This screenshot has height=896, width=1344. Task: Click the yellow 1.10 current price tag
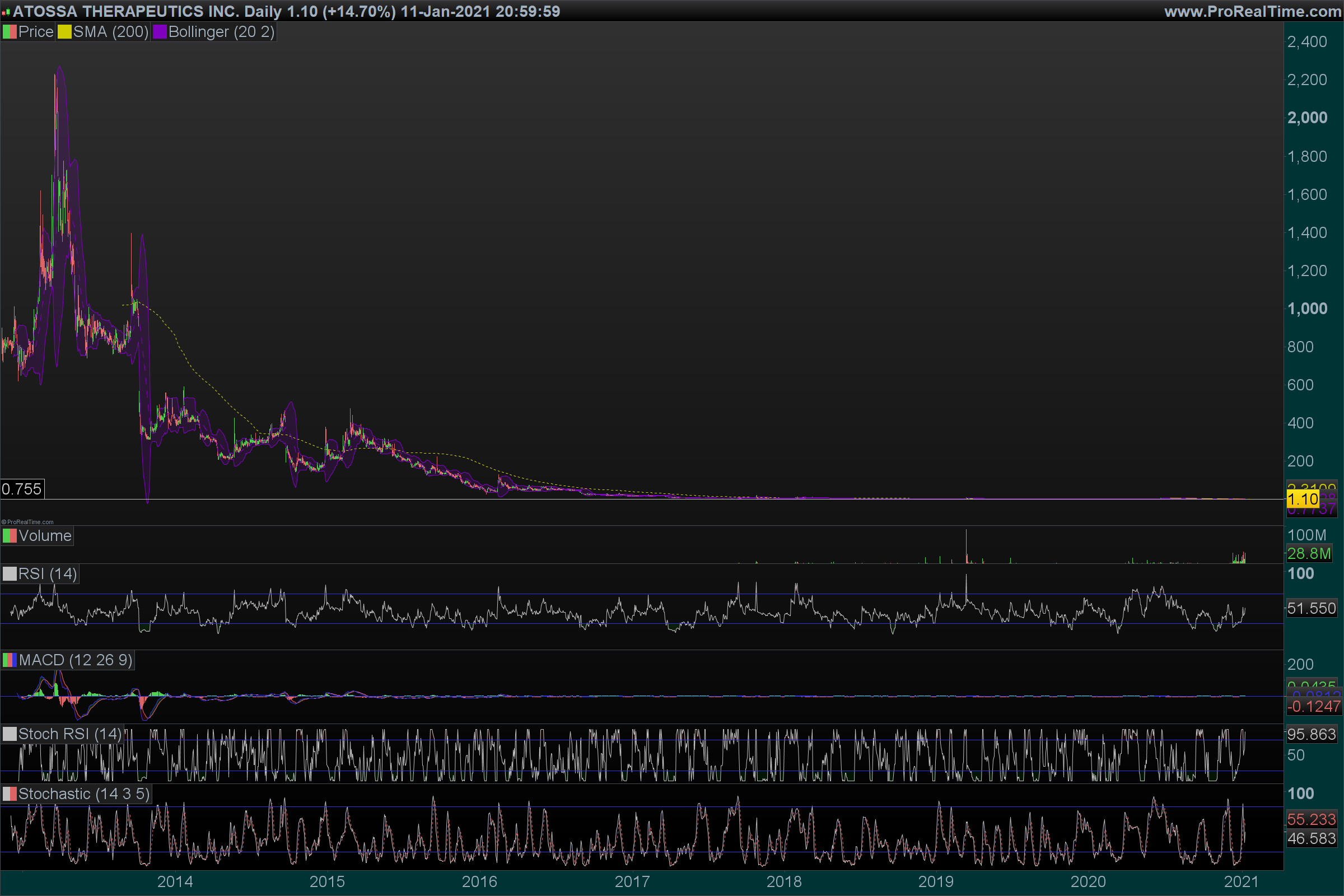[x=1303, y=500]
